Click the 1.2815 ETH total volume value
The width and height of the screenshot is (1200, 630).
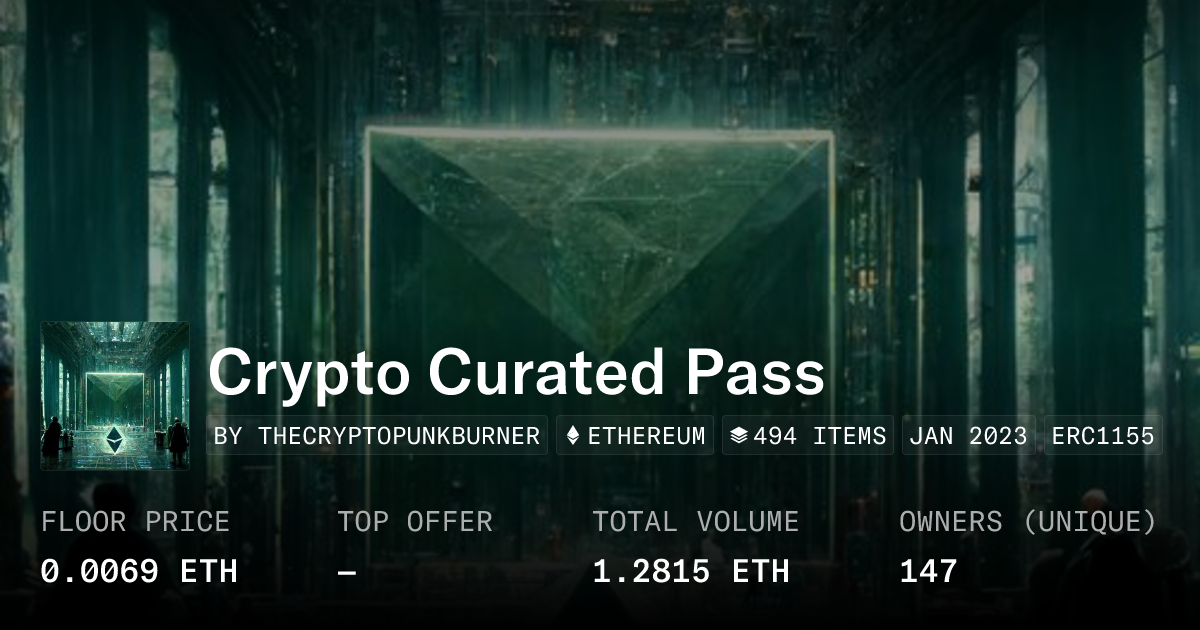tap(690, 571)
